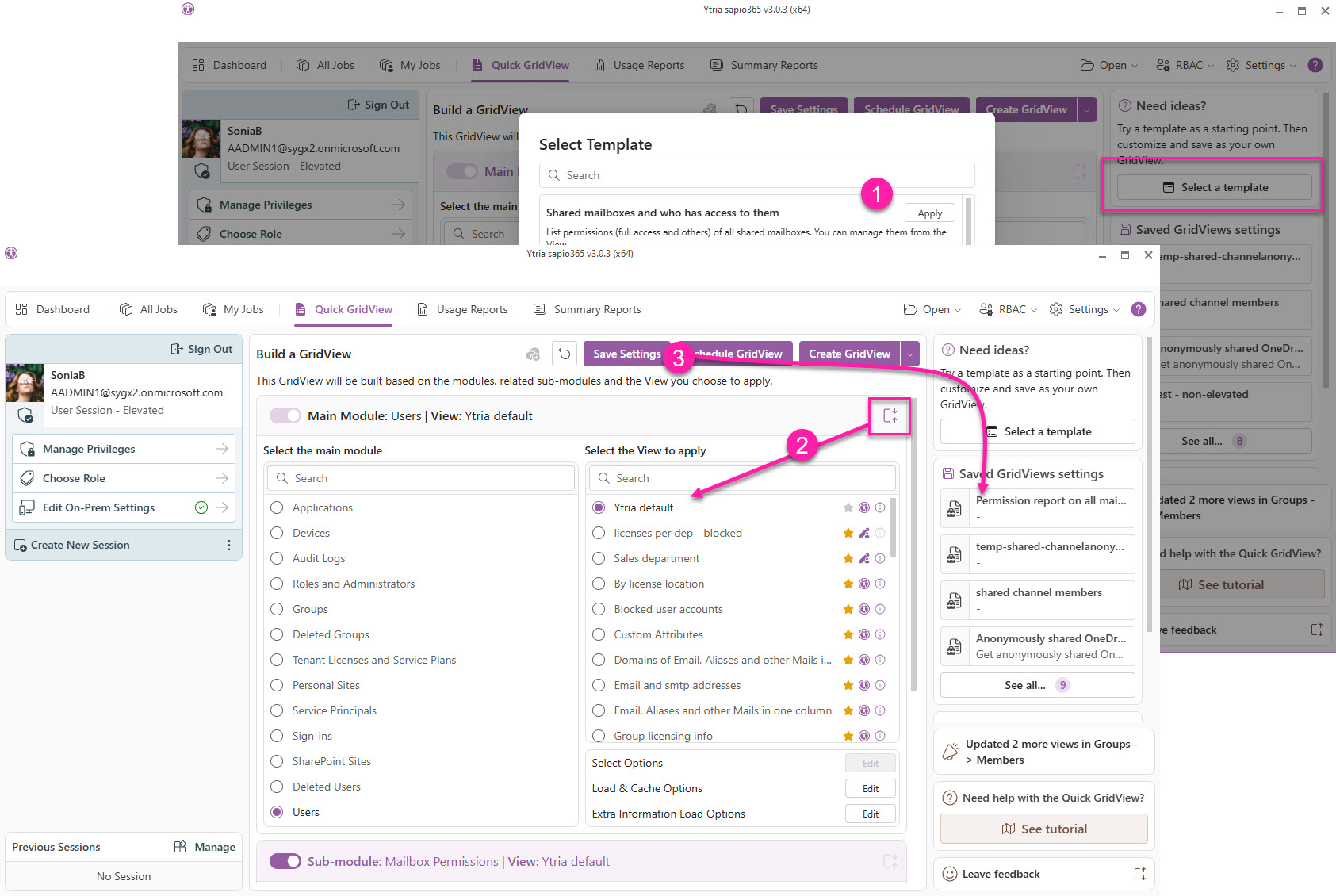
Task: Open the kebab menu beside Create New Session
Action: coord(229,546)
